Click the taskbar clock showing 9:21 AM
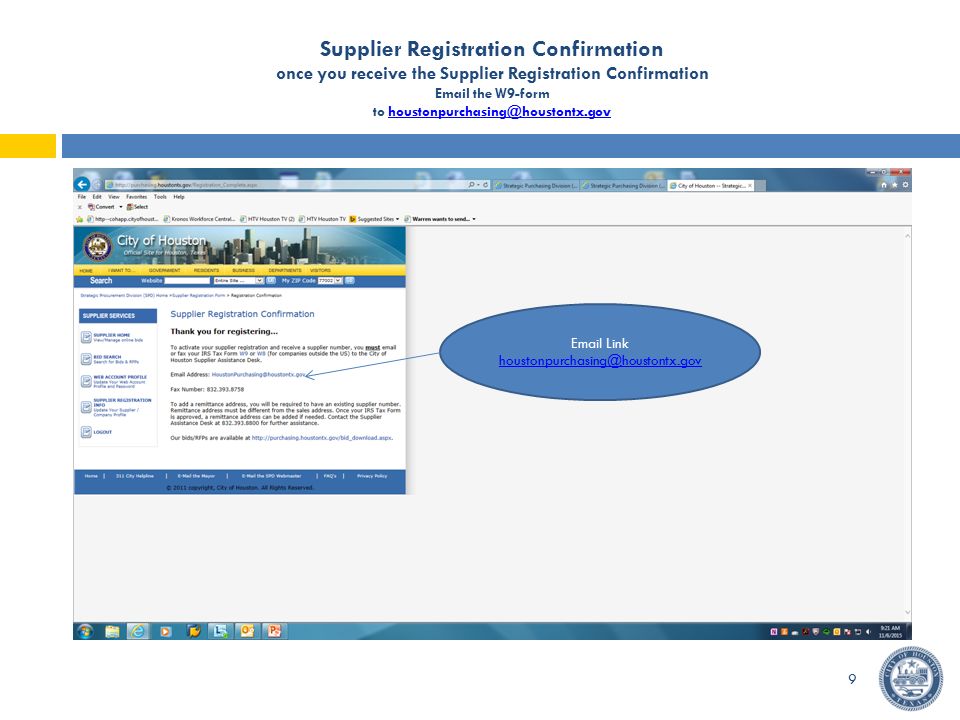Screen dimensions: 960x720 pos(890,632)
